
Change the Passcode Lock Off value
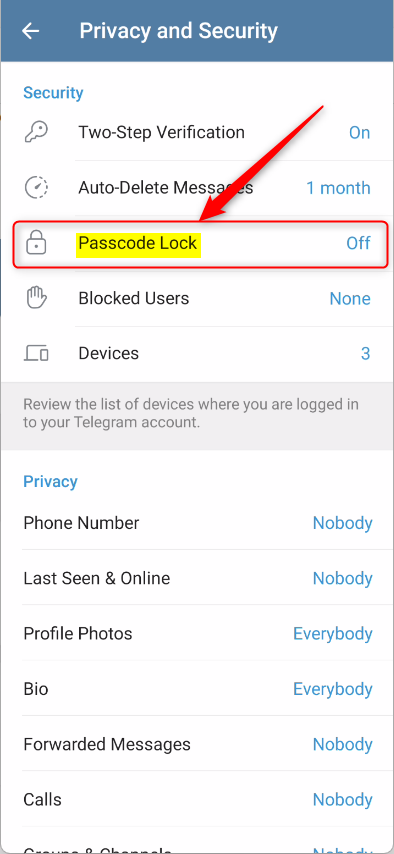pos(359,243)
